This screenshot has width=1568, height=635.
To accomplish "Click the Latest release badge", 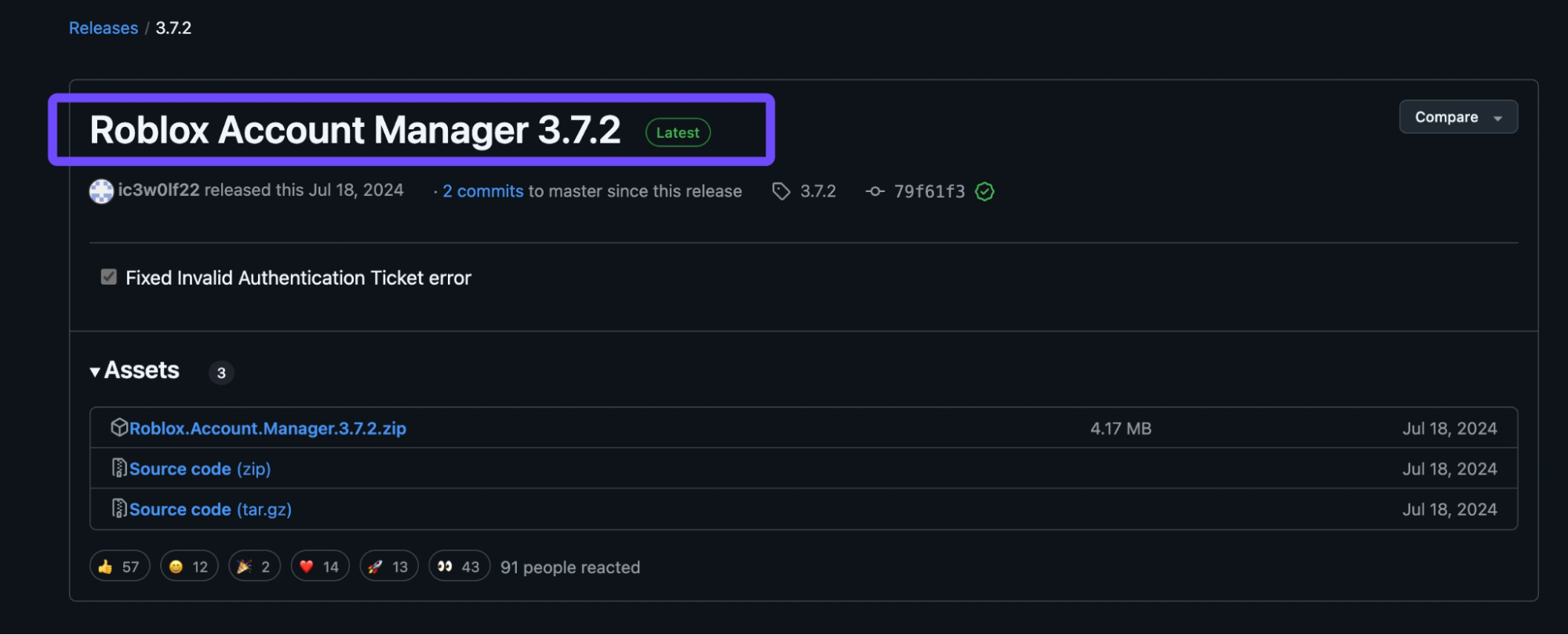I will click(x=678, y=132).
